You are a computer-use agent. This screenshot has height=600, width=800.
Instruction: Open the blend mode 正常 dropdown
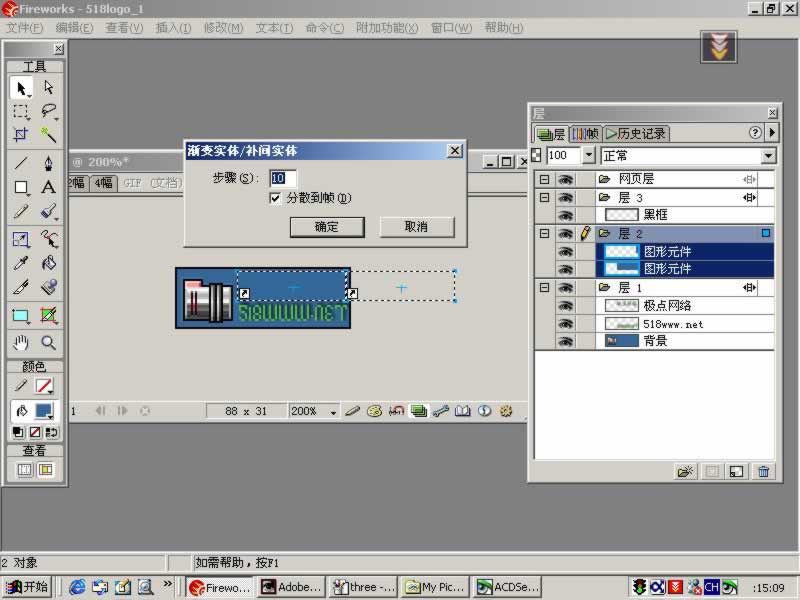coord(768,156)
